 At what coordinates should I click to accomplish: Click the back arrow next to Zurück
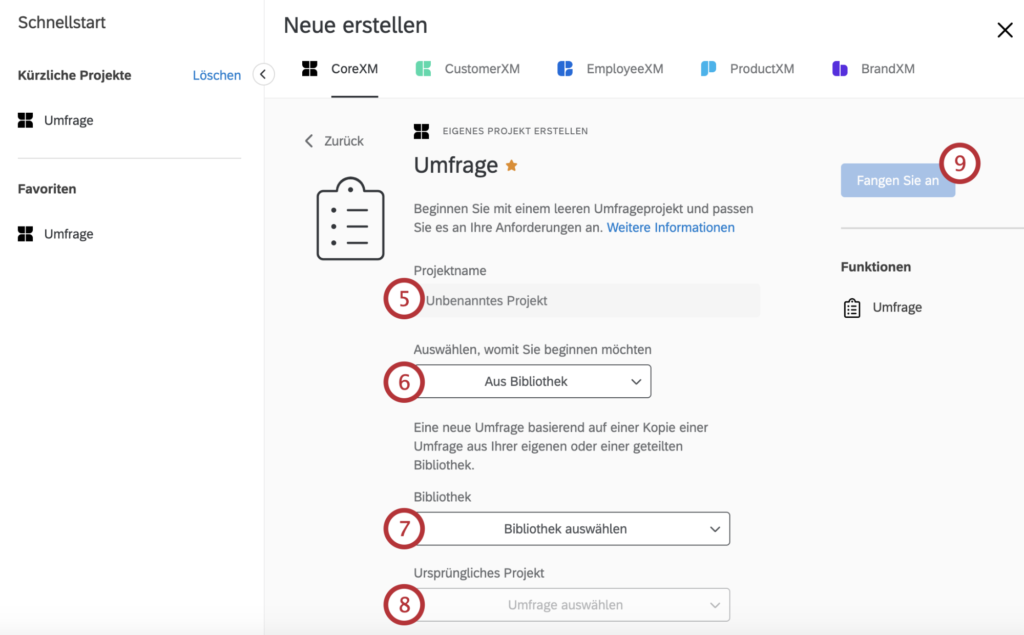pos(309,141)
